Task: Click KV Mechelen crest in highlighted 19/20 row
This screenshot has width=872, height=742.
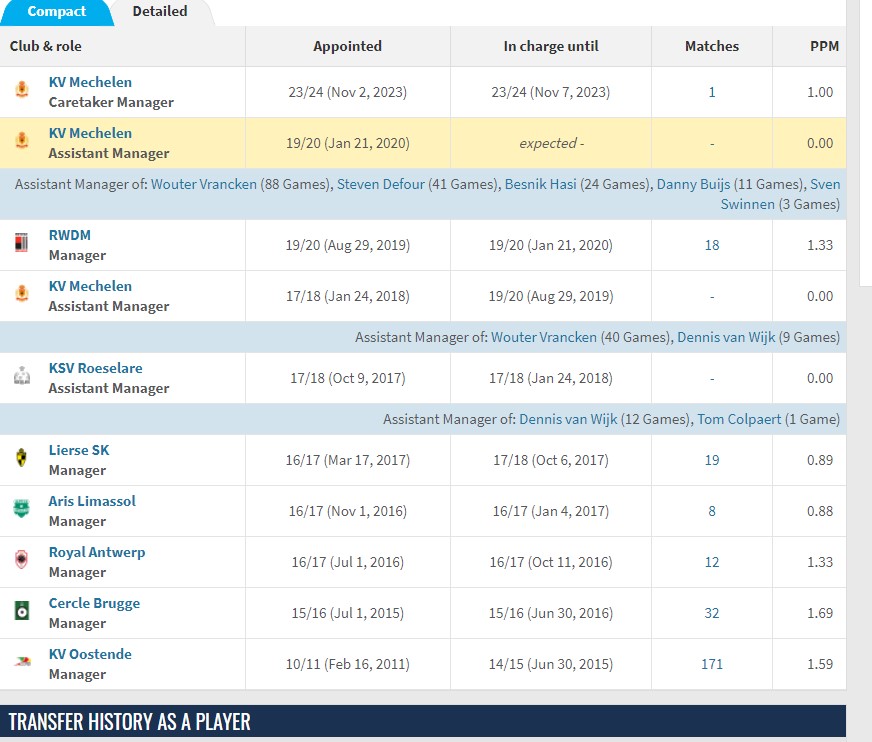Action: point(22,140)
